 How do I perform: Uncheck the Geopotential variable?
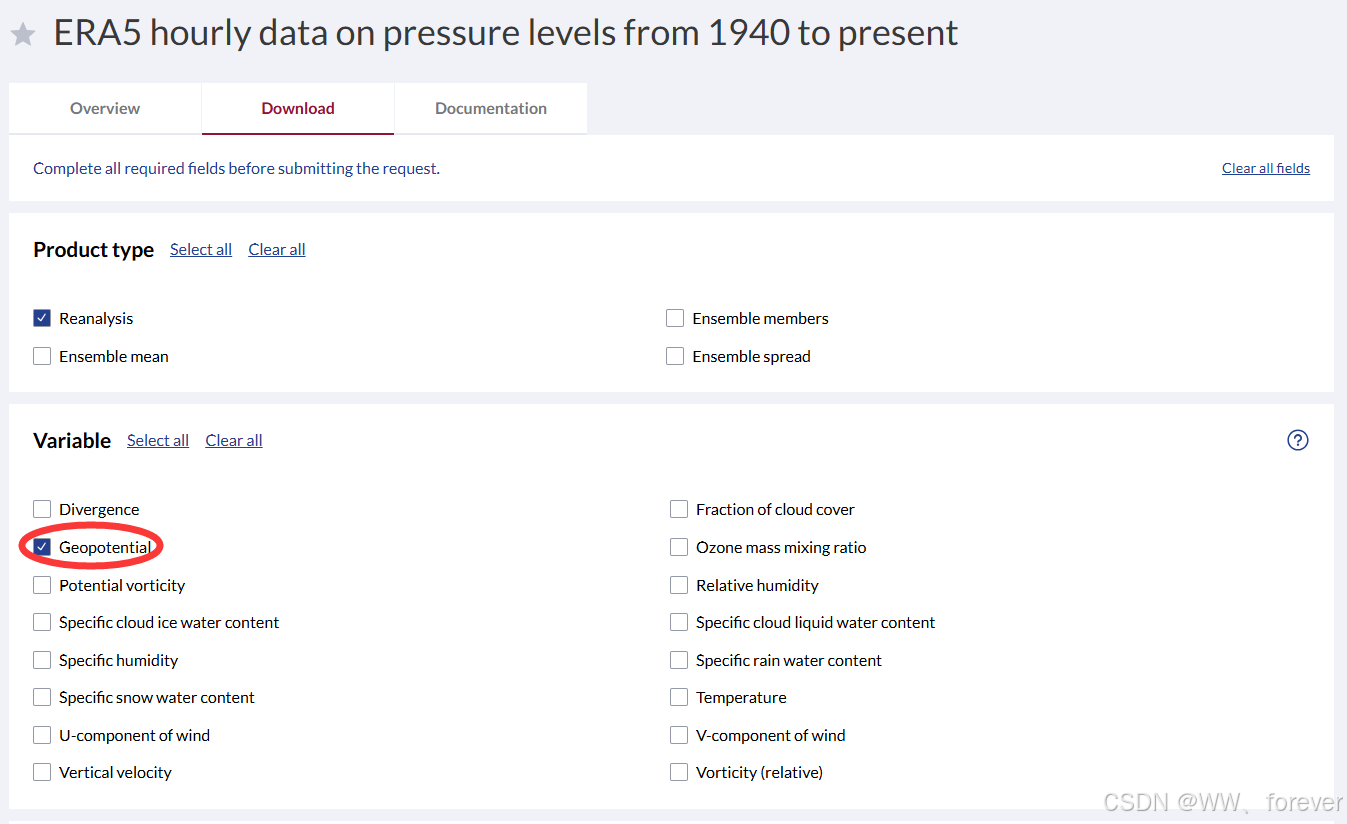click(x=42, y=547)
